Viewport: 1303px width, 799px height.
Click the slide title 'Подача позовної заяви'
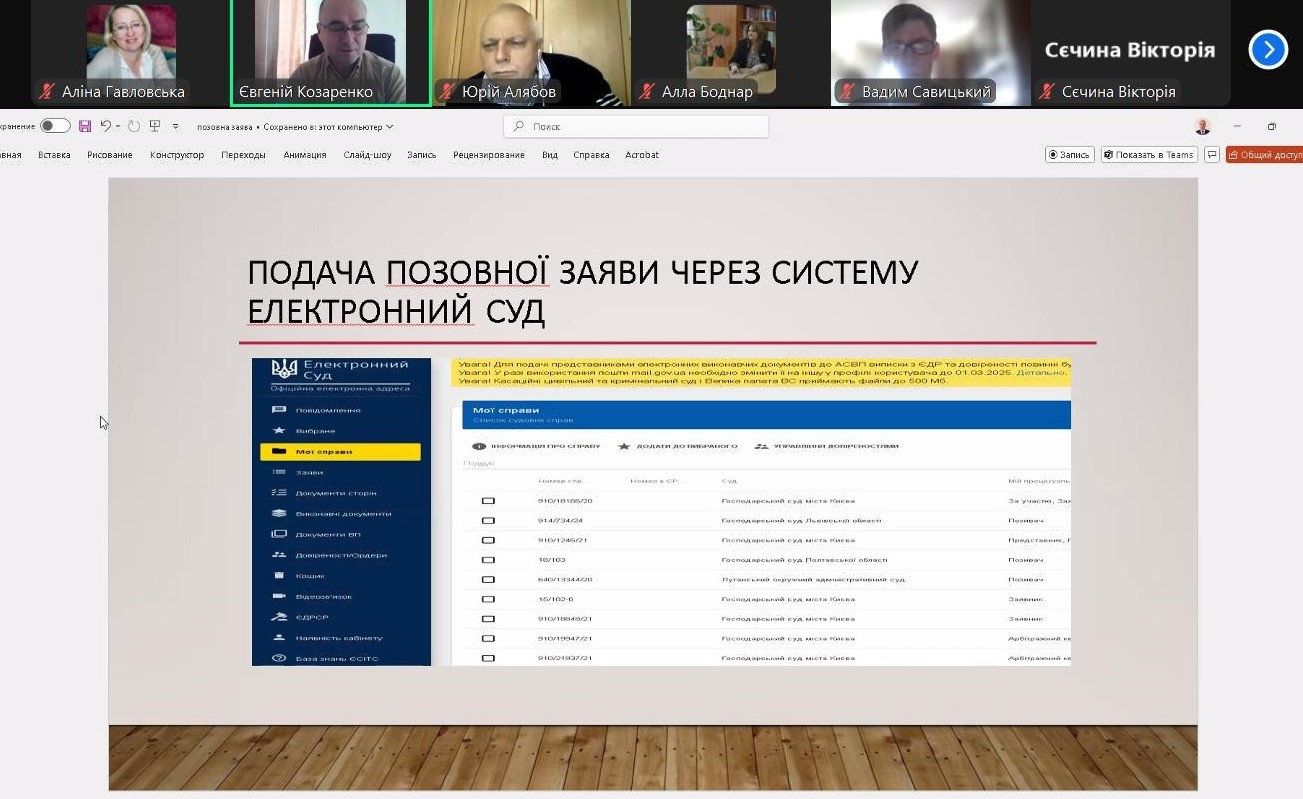coord(581,291)
